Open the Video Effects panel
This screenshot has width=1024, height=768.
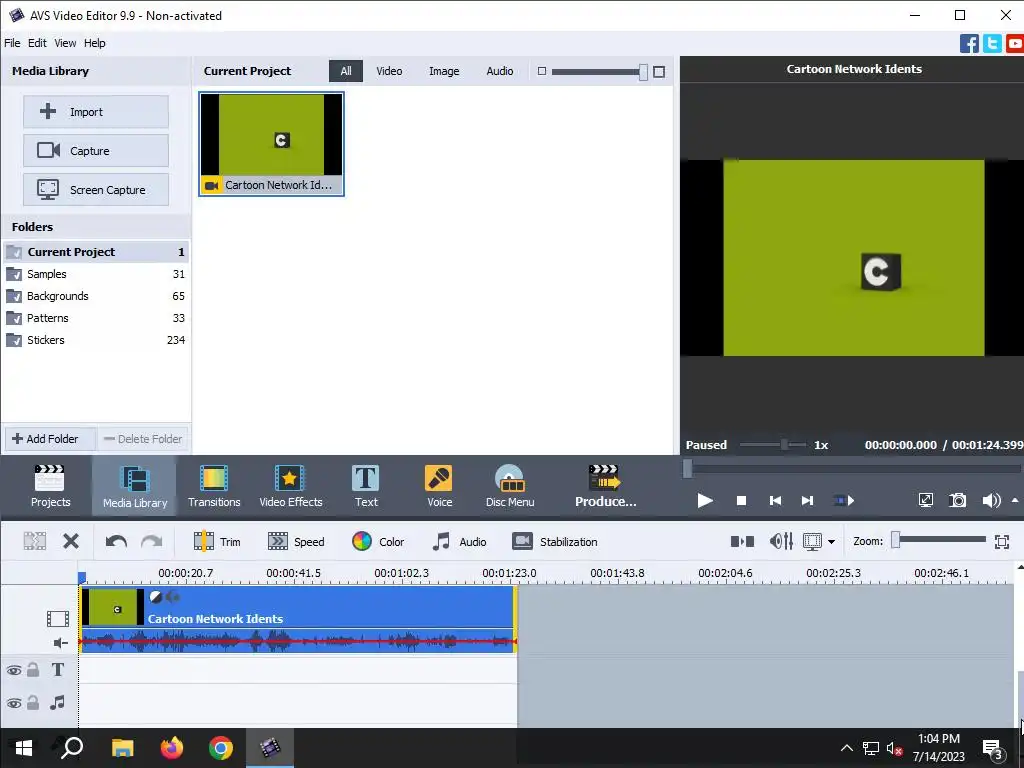[291, 486]
